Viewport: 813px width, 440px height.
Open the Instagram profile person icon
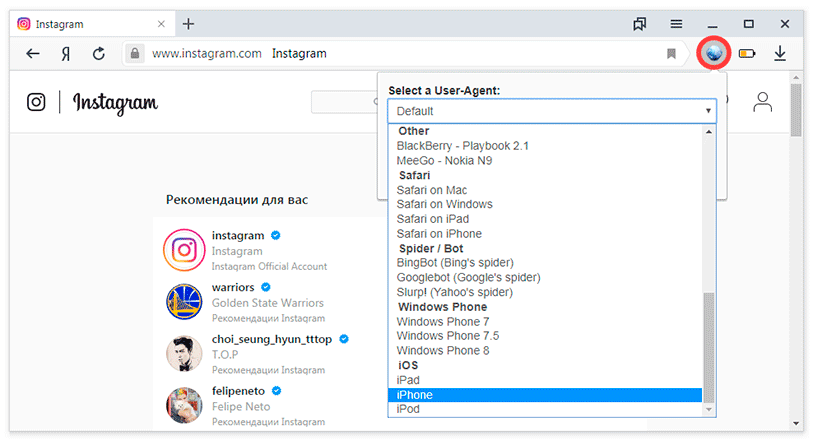point(763,102)
